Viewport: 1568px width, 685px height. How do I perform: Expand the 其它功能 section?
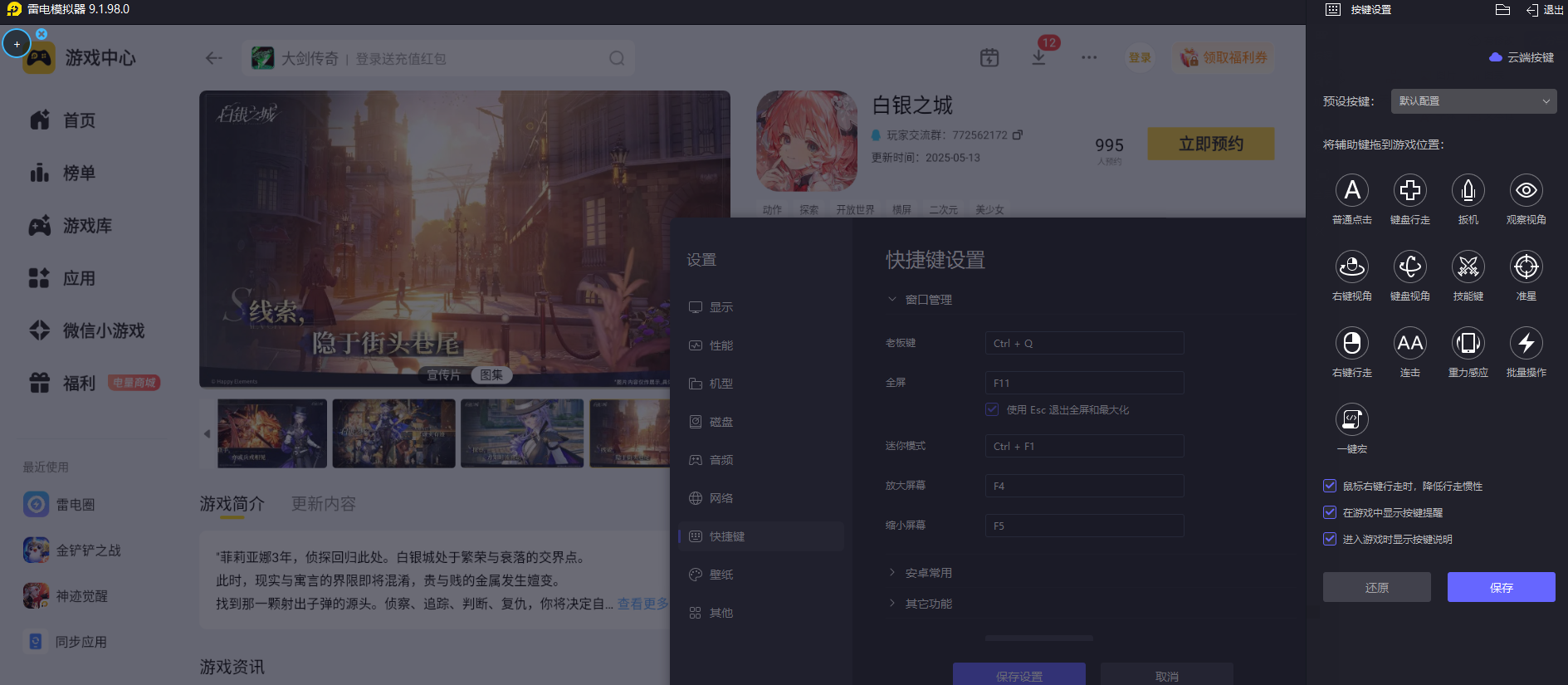892,603
